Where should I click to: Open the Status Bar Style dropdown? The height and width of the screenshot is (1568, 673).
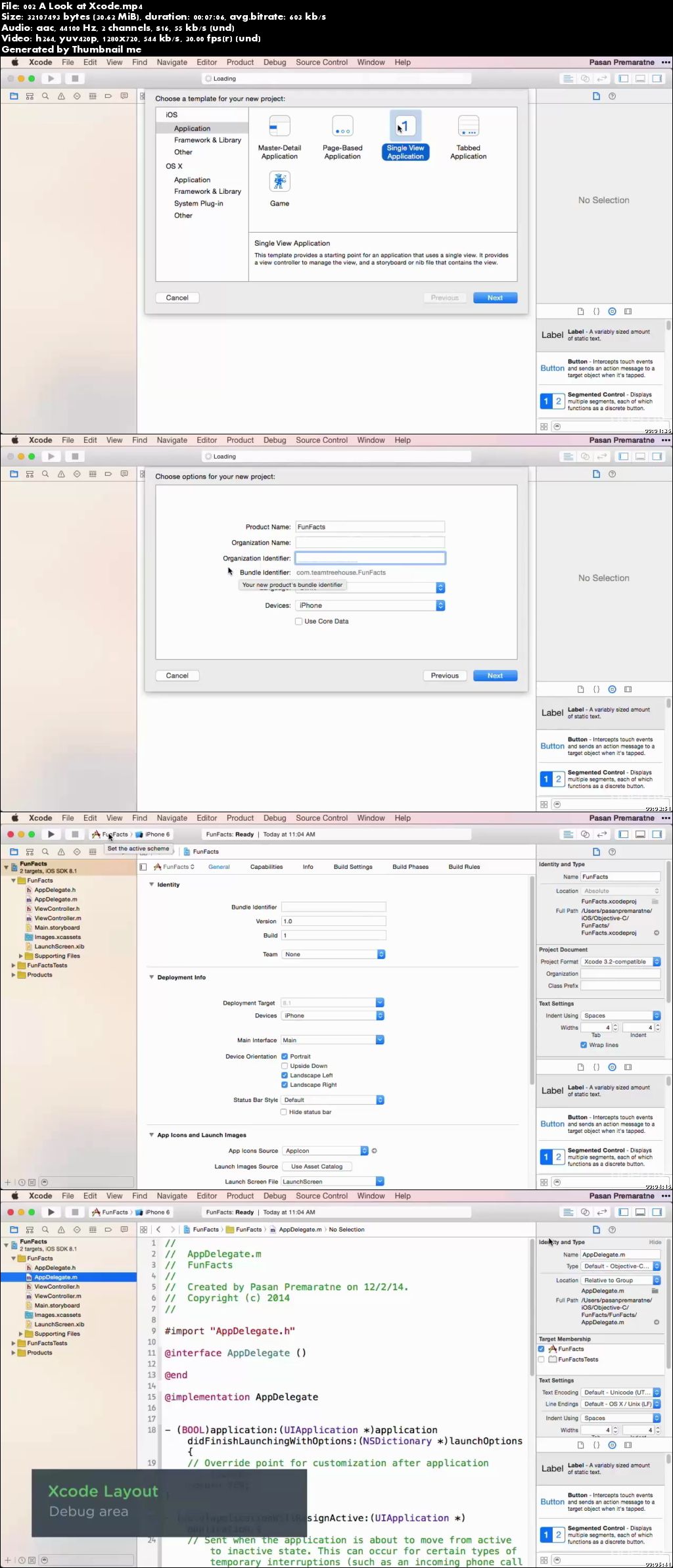click(x=333, y=1100)
